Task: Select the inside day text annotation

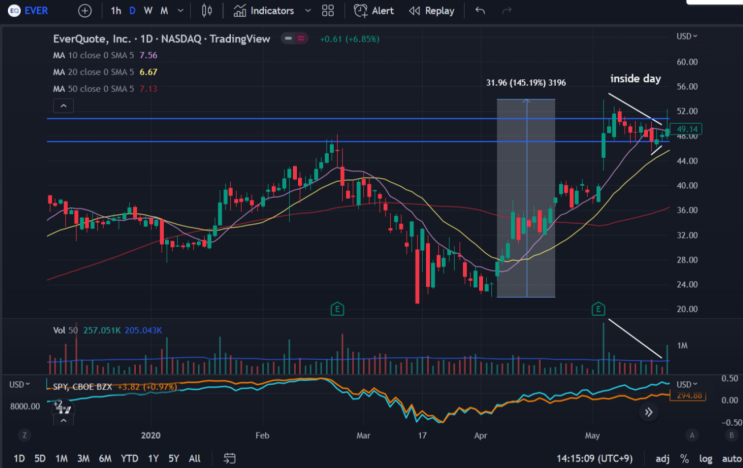Action: [635, 79]
